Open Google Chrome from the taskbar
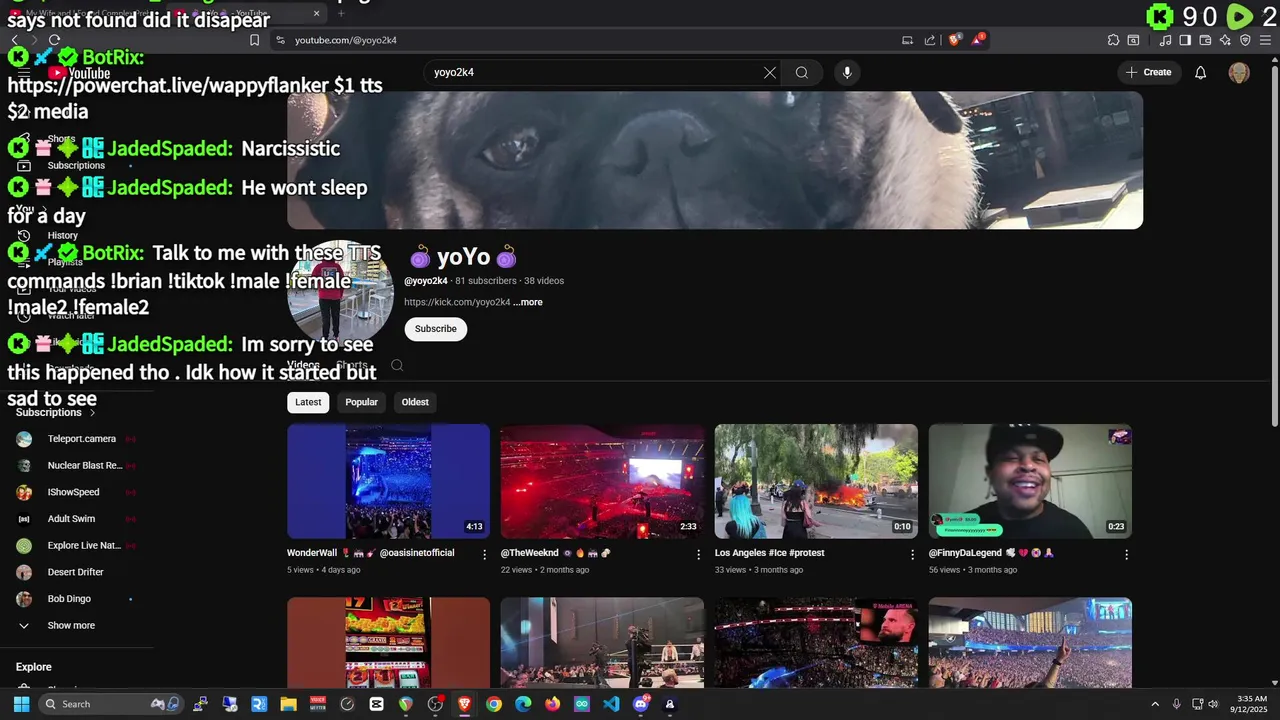Image resolution: width=1280 pixels, height=720 pixels. tap(494, 704)
